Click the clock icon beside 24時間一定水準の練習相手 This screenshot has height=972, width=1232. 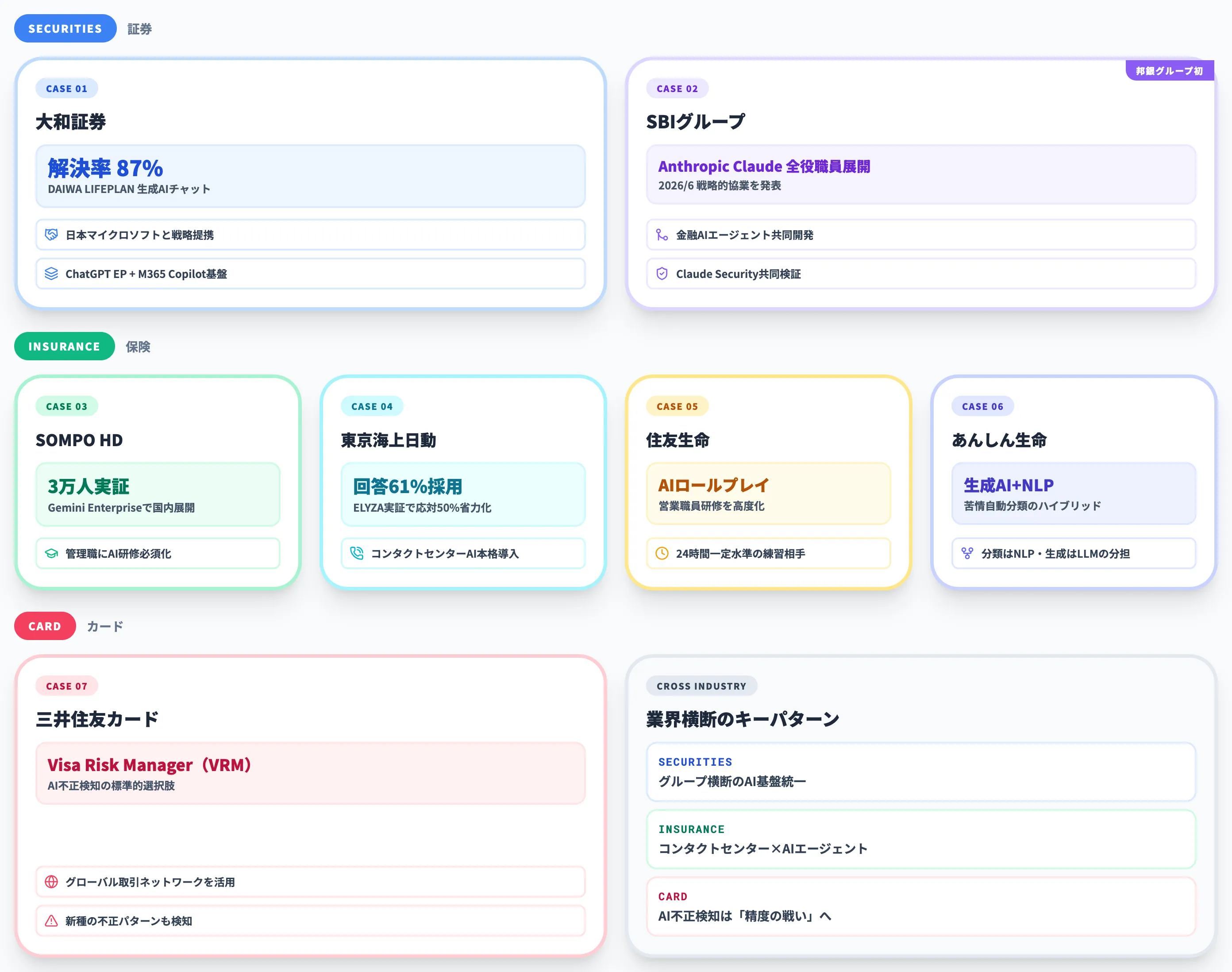662,554
